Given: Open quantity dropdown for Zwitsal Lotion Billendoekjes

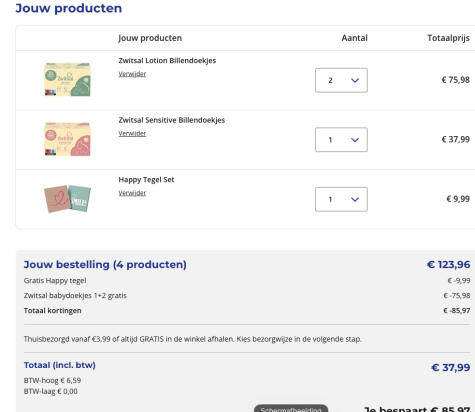Looking at the screenshot, I should (x=341, y=80).
